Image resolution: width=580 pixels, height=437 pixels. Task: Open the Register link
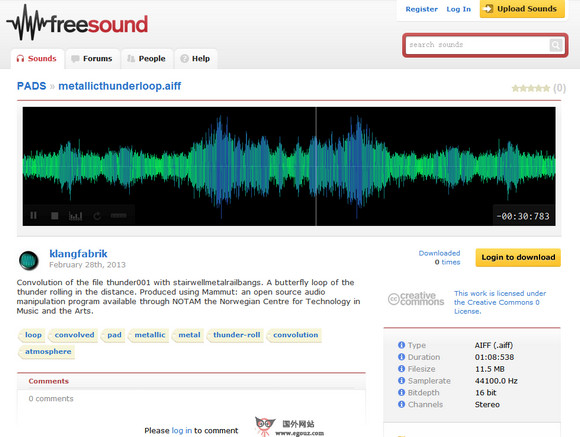pyautogui.click(x=421, y=9)
